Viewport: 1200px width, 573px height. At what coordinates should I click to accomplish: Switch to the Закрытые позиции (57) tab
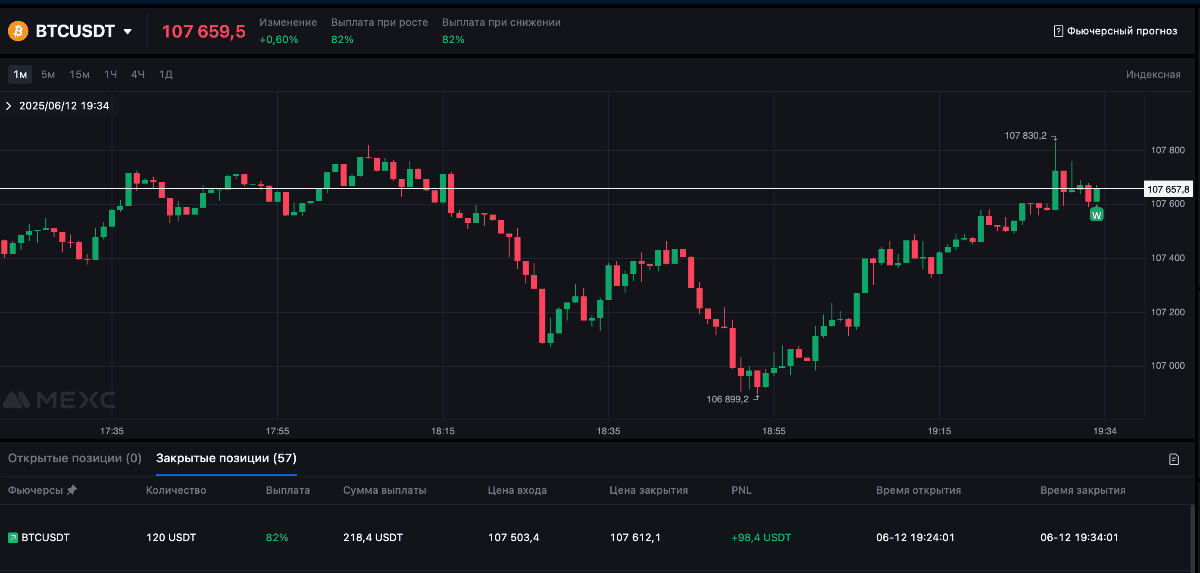pos(226,458)
